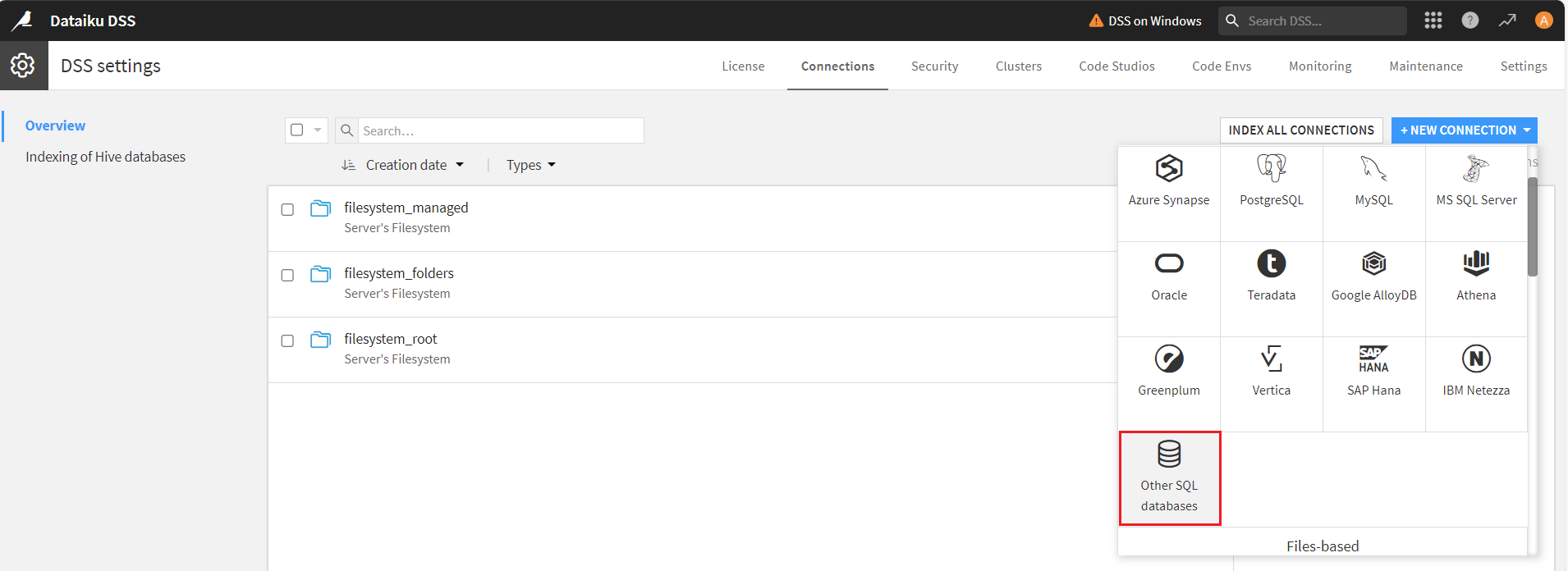Image resolution: width=1568 pixels, height=571 pixels.
Task: Click INDEX ALL CONNECTIONS button
Action: coord(1300,130)
